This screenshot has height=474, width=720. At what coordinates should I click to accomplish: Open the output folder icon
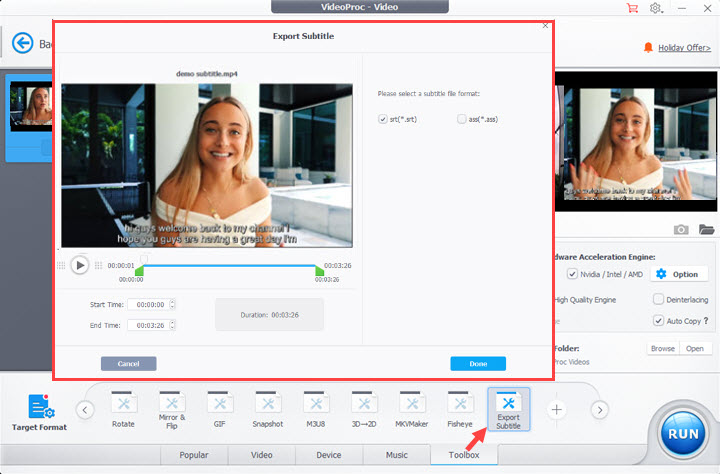tap(706, 229)
